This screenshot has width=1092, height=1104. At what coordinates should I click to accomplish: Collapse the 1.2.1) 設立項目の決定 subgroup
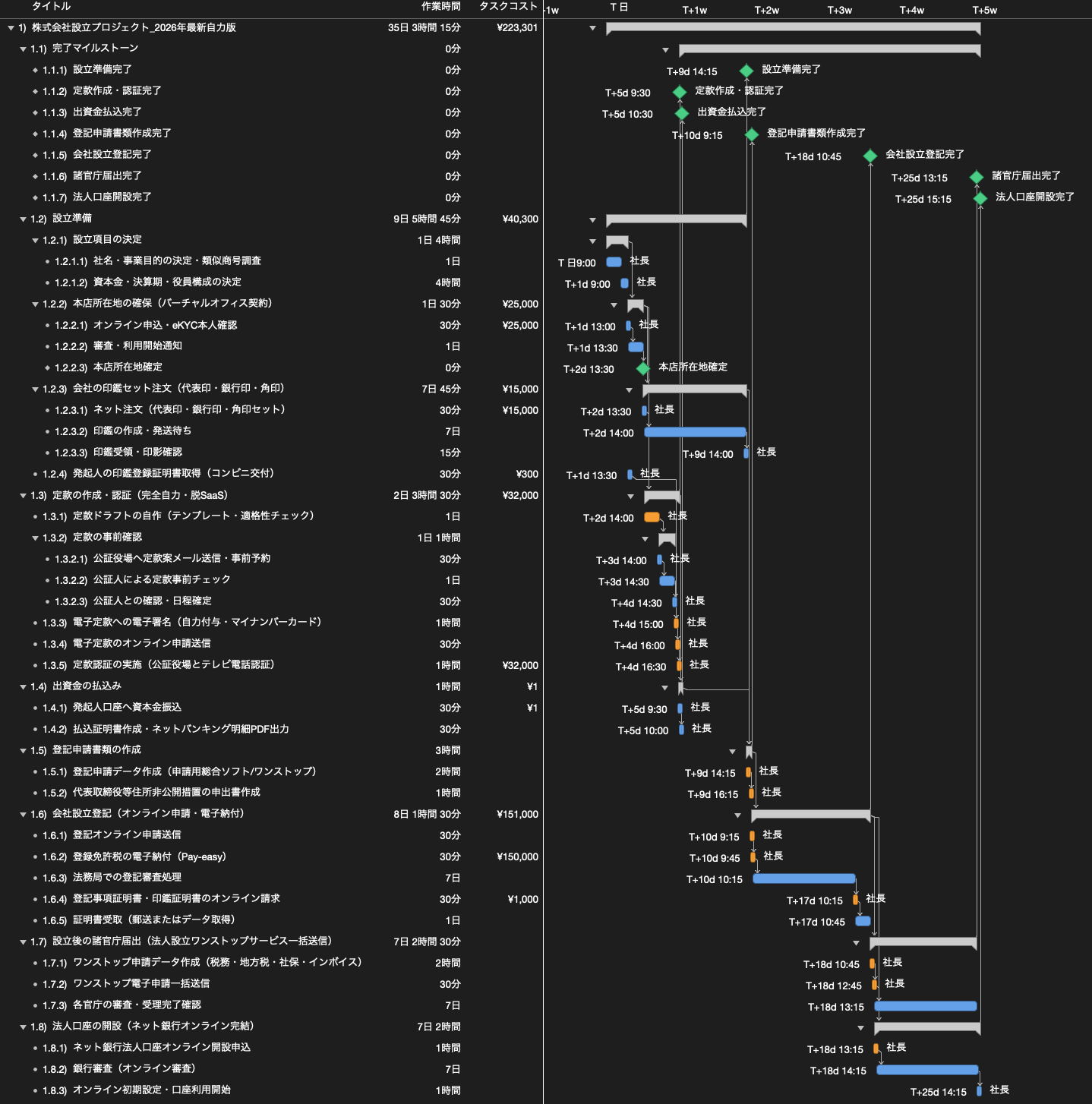pos(35,241)
